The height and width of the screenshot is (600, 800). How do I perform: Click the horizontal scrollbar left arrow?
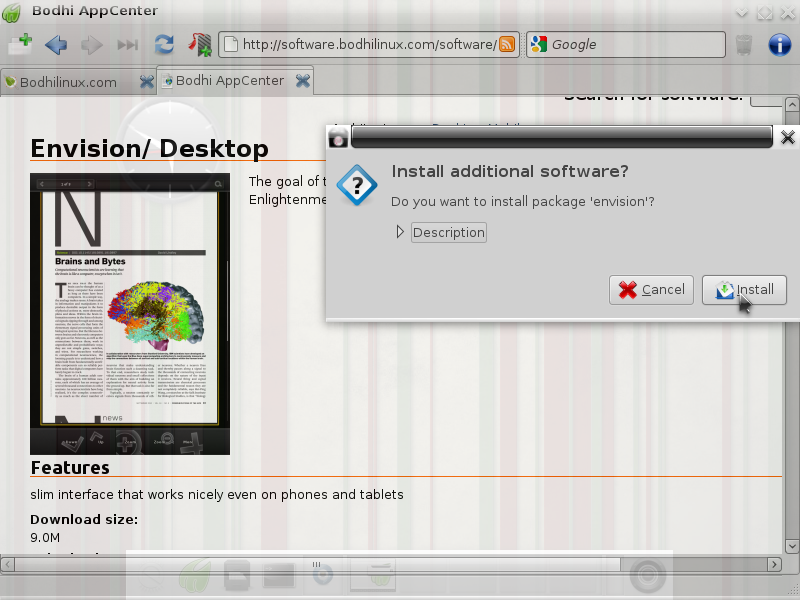pos(8,564)
